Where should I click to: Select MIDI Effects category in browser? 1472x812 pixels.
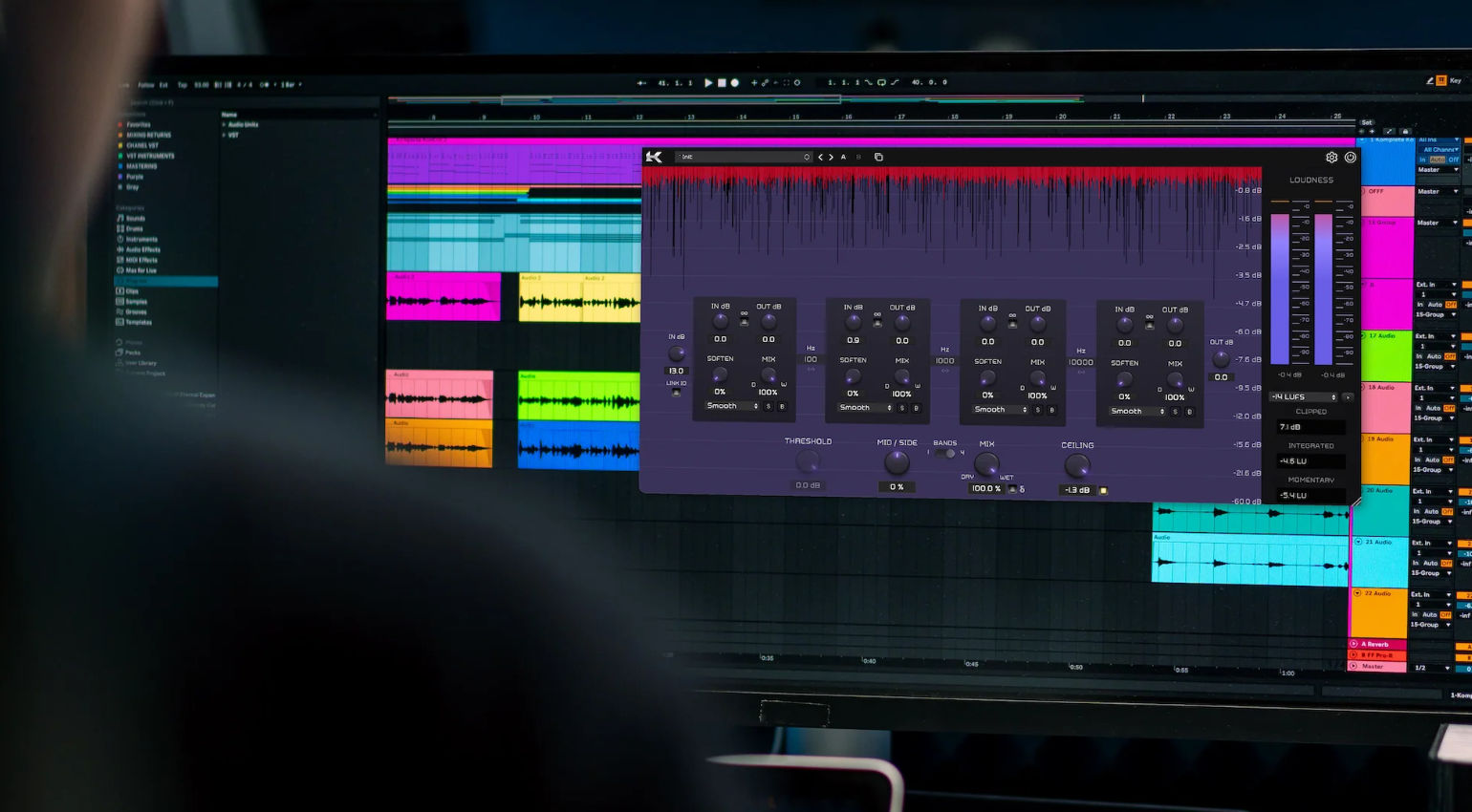click(137, 260)
